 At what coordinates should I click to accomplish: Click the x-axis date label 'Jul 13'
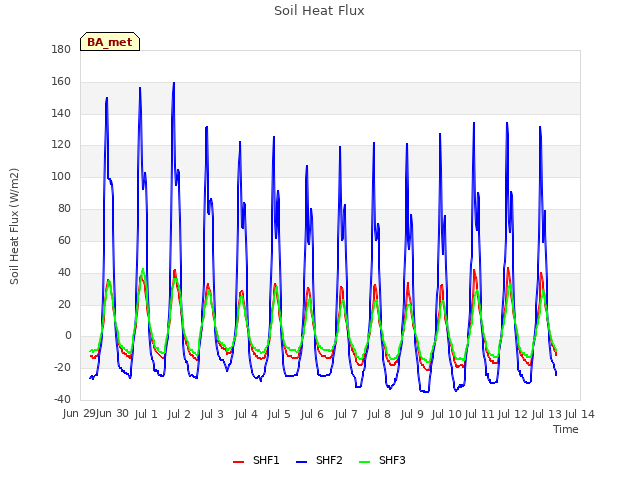click(547, 414)
